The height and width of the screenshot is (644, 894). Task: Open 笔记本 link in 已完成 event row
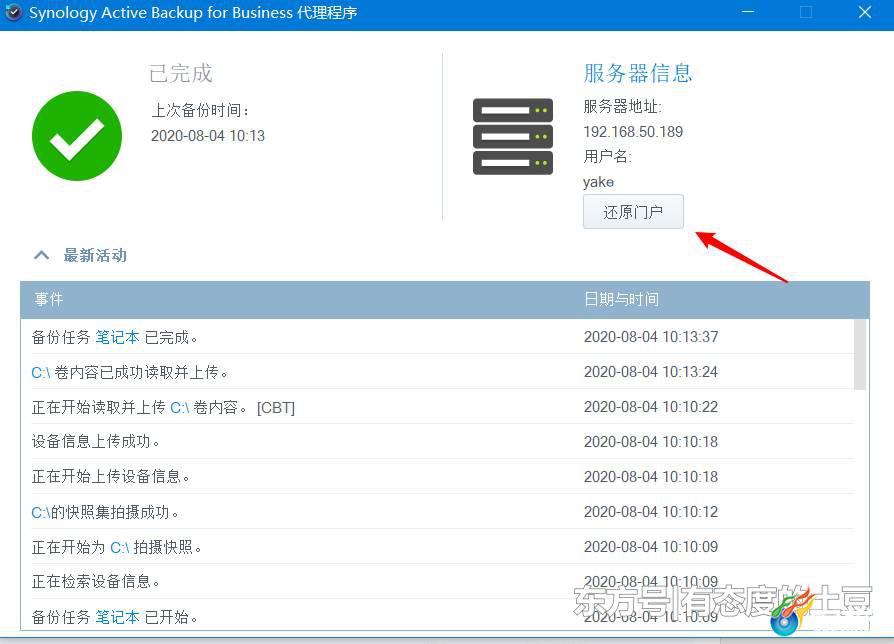[117, 337]
